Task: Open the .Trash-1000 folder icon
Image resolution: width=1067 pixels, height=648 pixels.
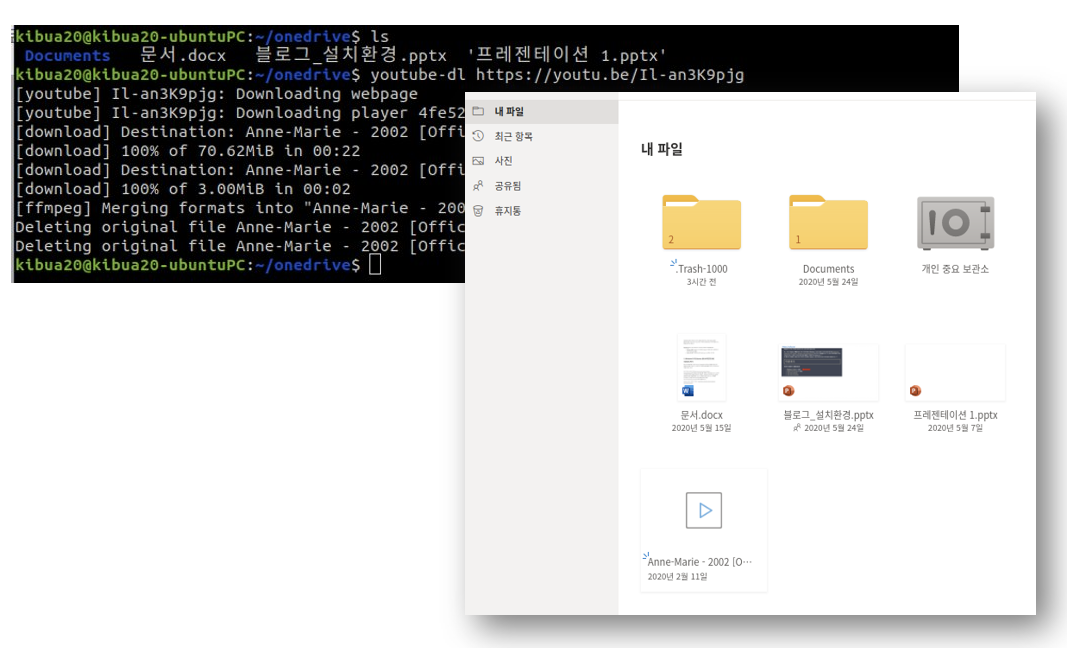Action: coord(702,223)
